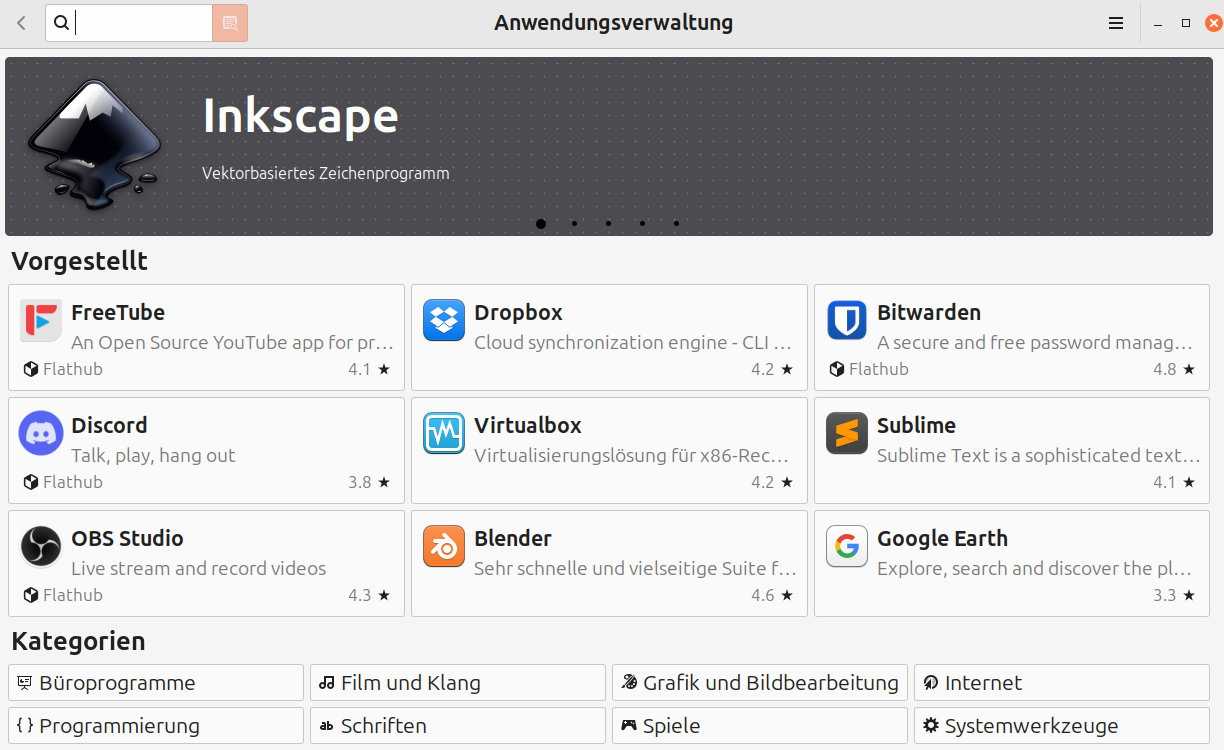This screenshot has width=1224, height=750.
Task: Open the Inkscape featured banner
Action: click(x=609, y=146)
